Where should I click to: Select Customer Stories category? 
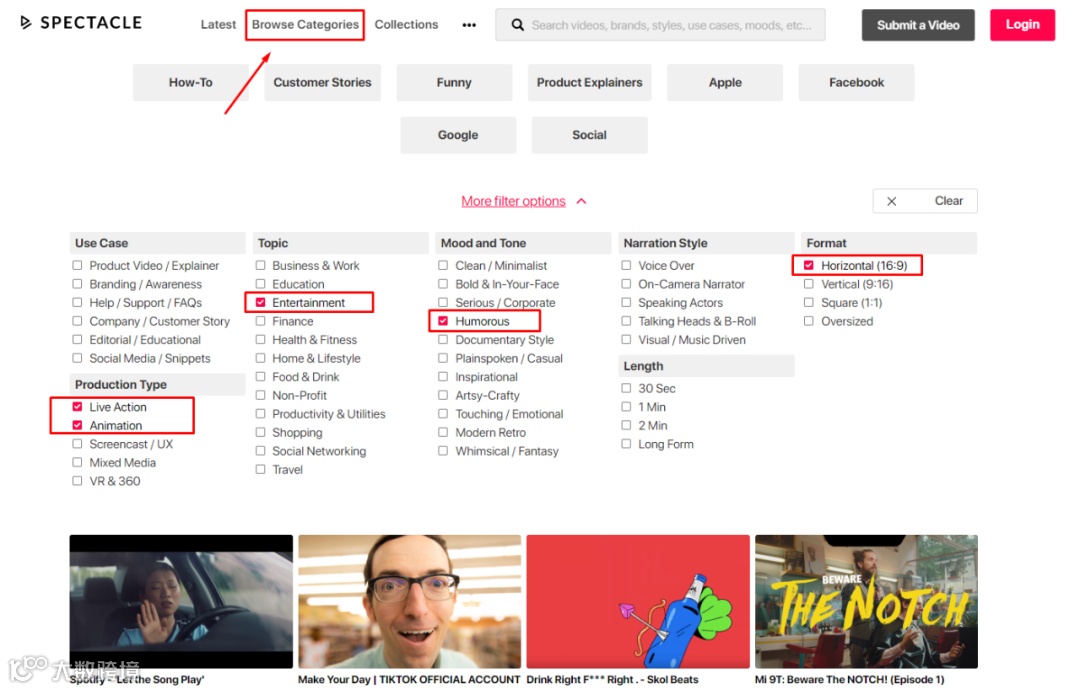322,83
